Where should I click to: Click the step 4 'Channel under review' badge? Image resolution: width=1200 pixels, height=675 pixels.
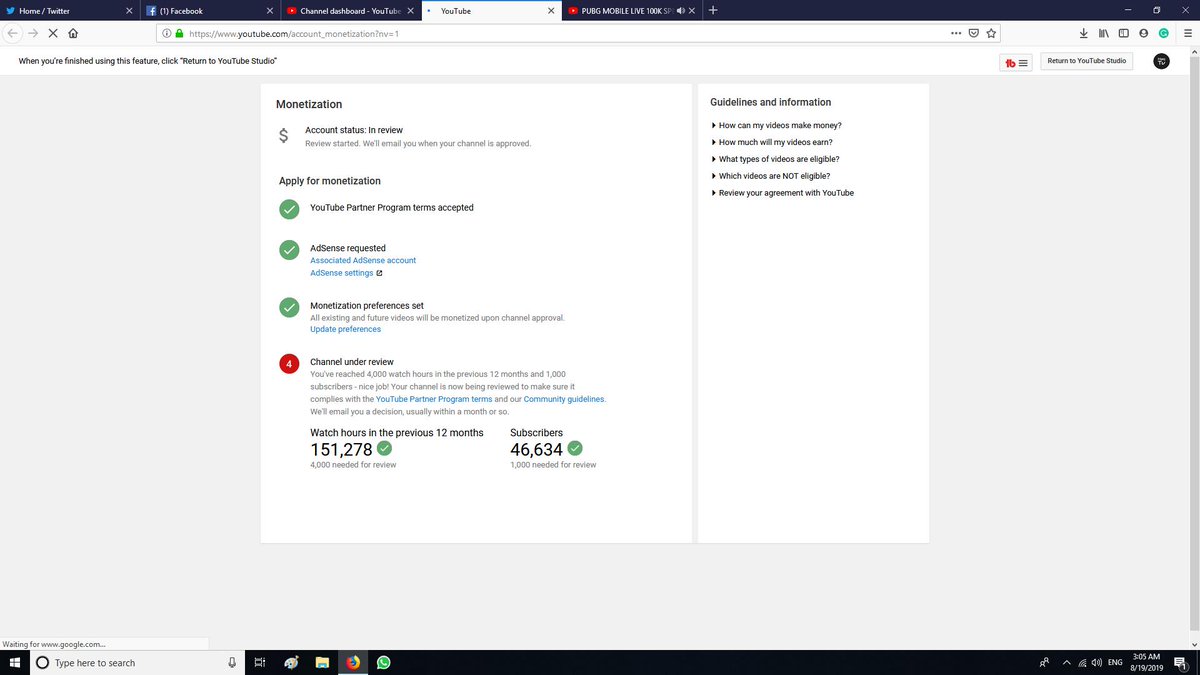click(x=289, y=364)
